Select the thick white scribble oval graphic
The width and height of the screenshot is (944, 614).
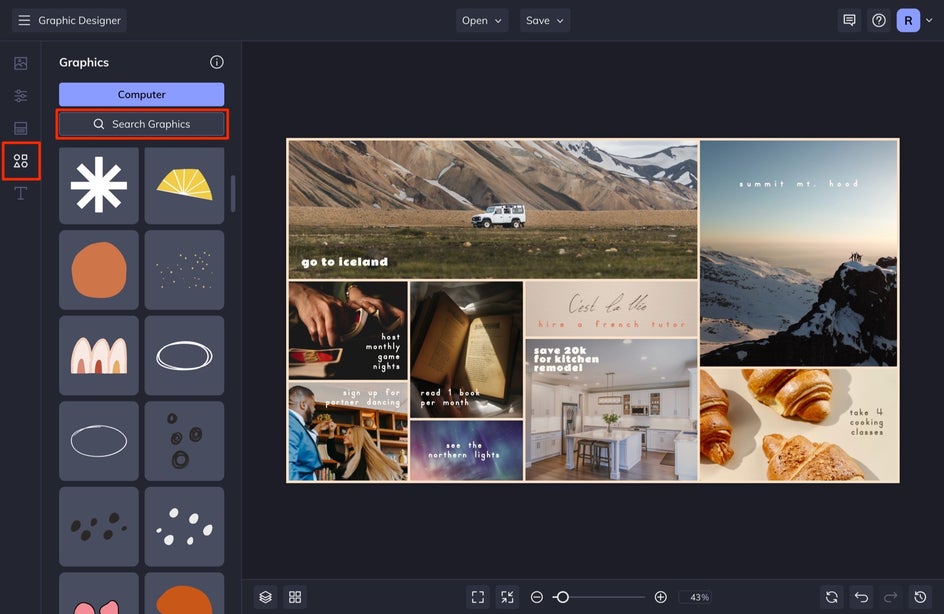coord(184,356)
